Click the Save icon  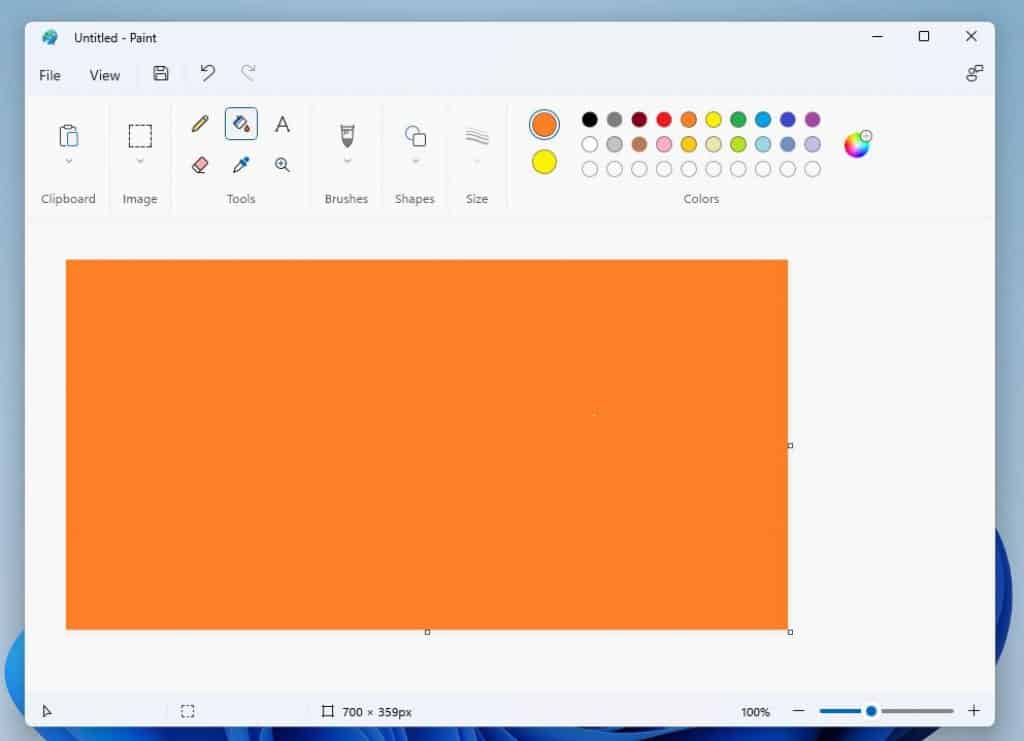161,73
